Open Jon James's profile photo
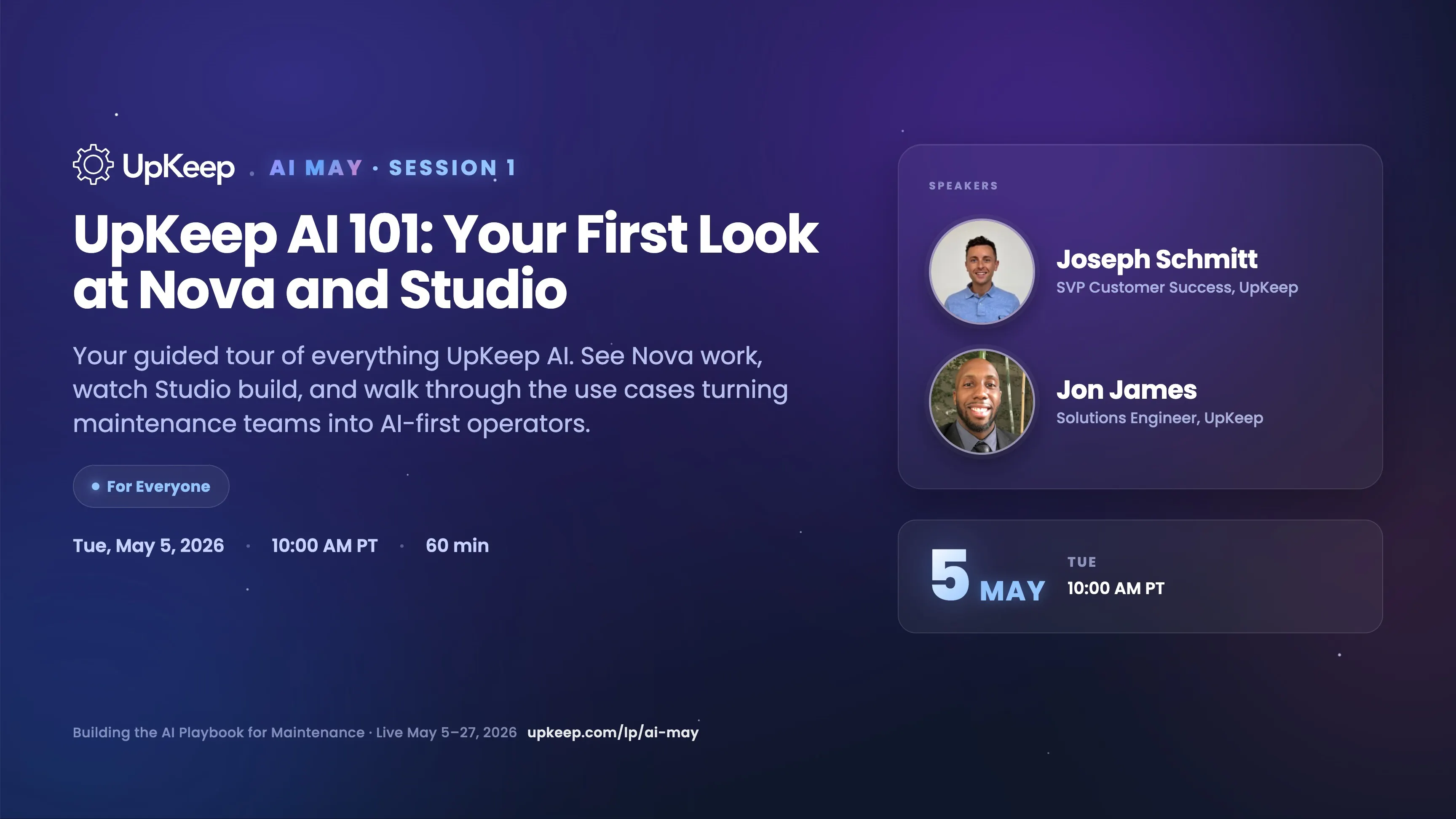This screenshot has width=1456, height=819. 982,402
